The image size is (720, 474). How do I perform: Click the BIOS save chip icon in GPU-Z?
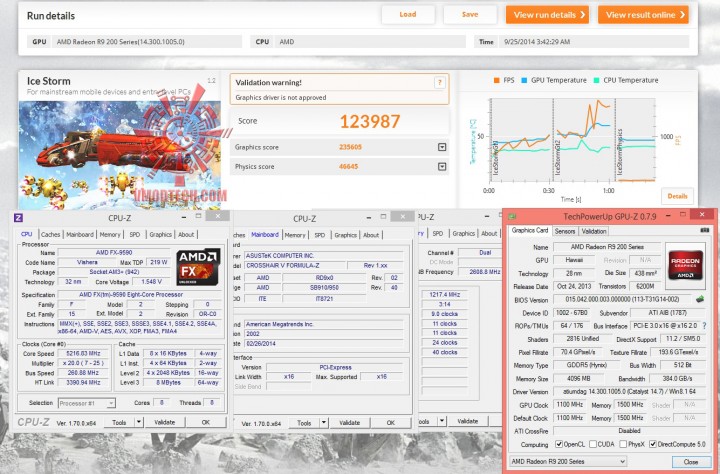coord(700,299)
